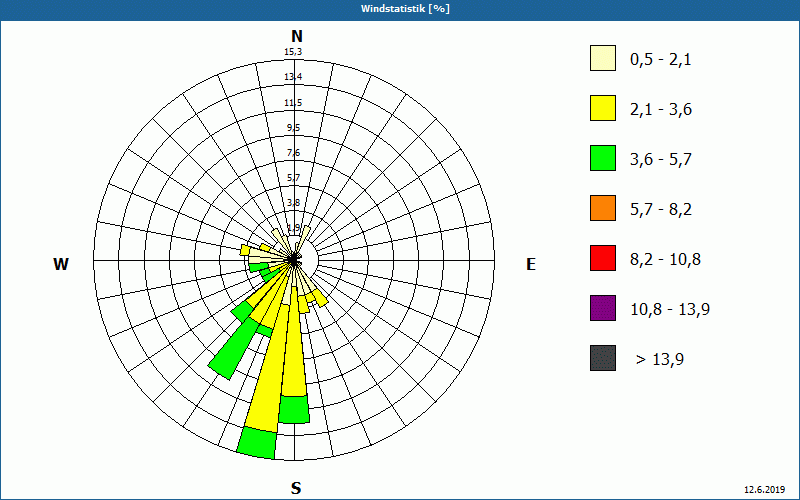Click the legend label 5,7 - 8,2
This screenshot has height=500, width=800.
tap(661, 210)
